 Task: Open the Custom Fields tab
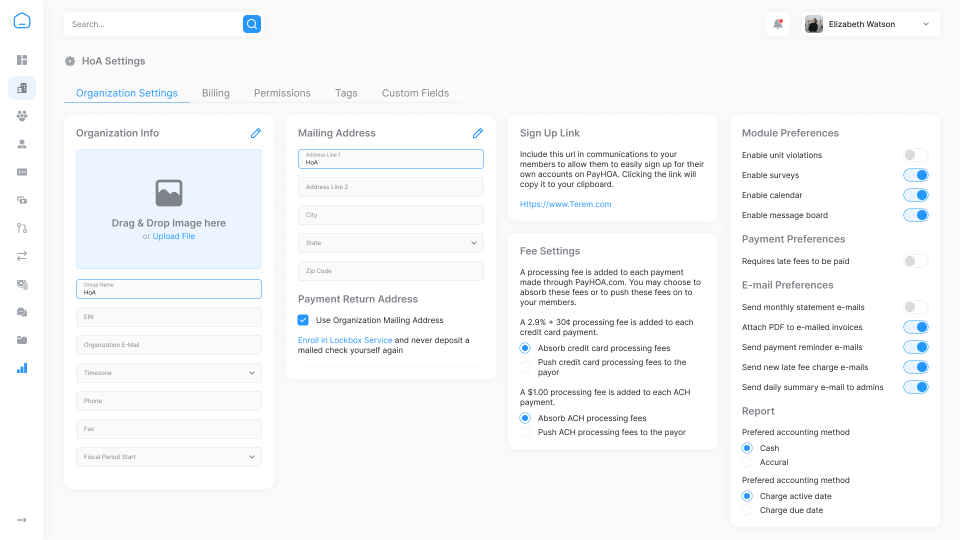coord(415,93)
